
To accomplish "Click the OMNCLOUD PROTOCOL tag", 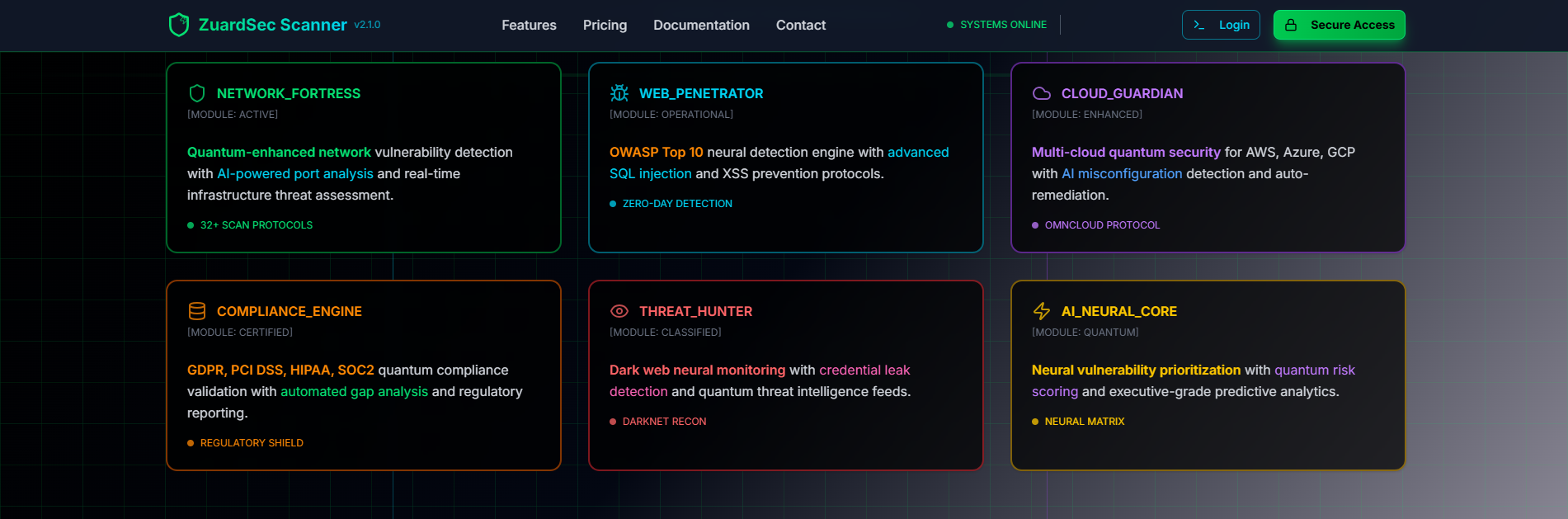I will pyautogui.click(x=1102, y=225).
